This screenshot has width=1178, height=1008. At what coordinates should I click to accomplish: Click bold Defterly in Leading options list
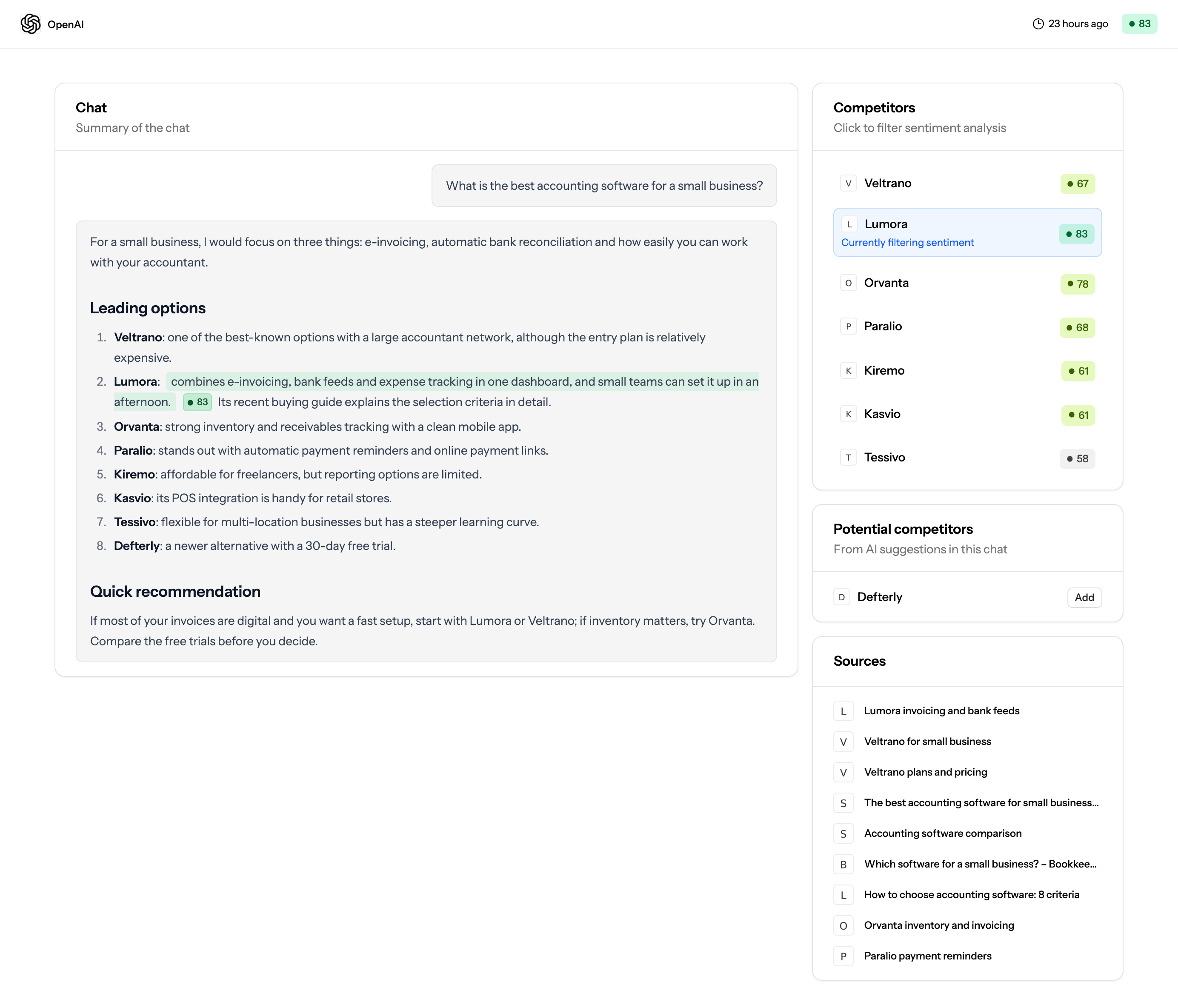pyautogui.click(x=137, y=547)
